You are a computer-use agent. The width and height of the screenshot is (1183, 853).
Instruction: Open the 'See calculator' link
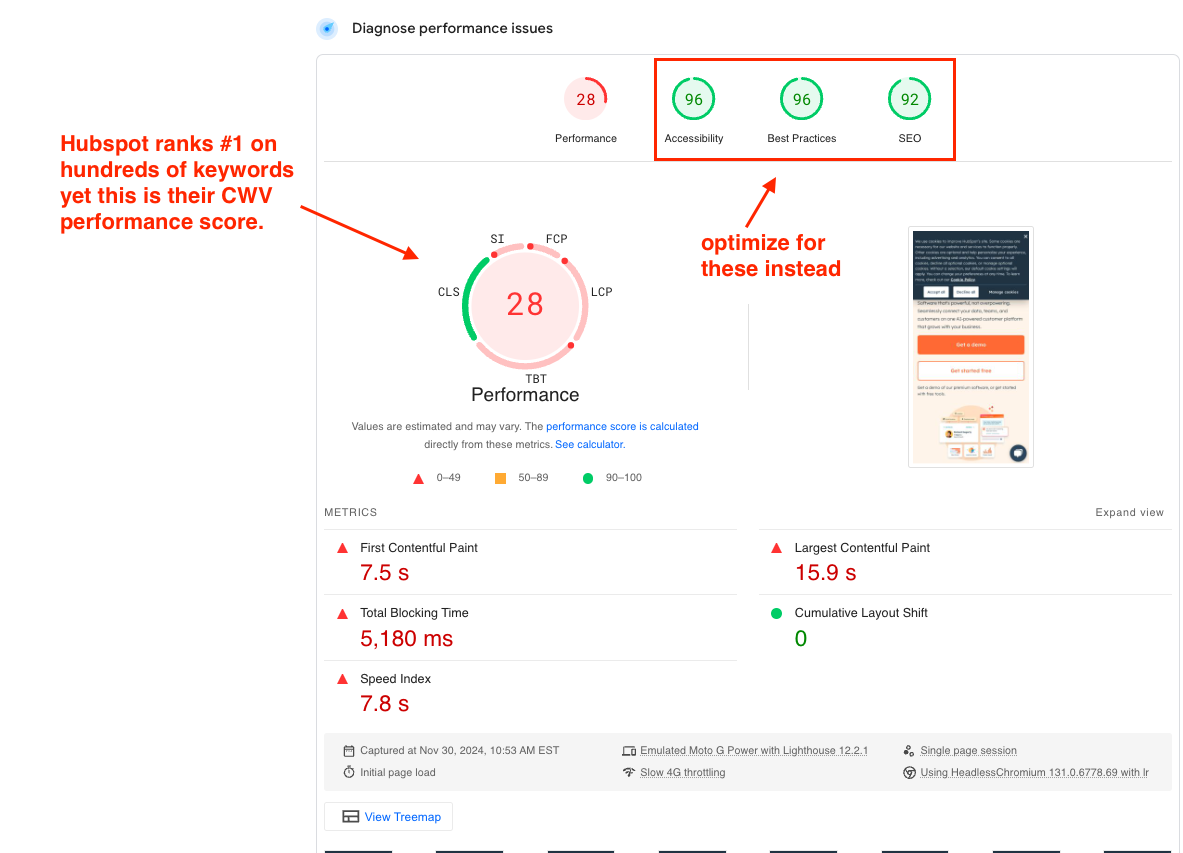coord(590,444)
